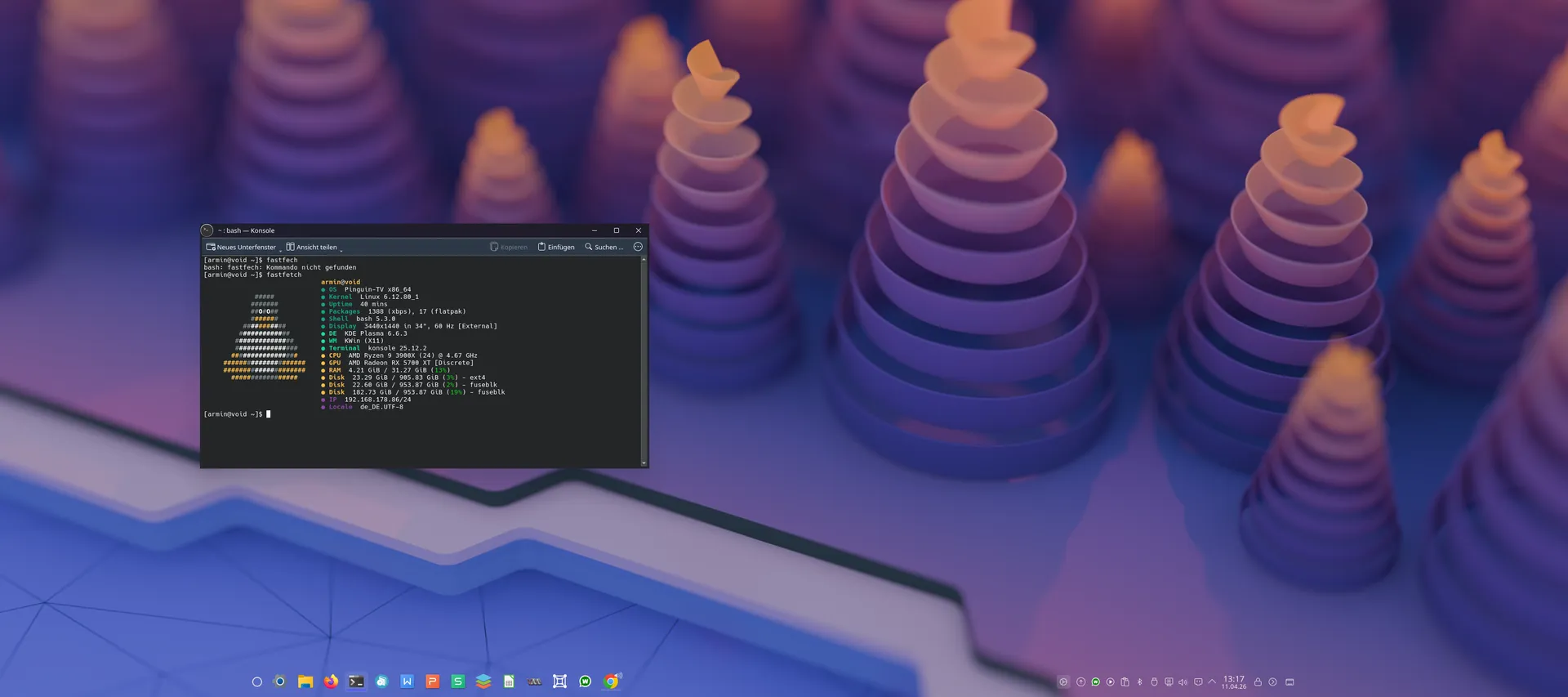Click the Kopieren button in Konsole
The width and height of the screenshot is (1568, 697).
click(509, 247)
